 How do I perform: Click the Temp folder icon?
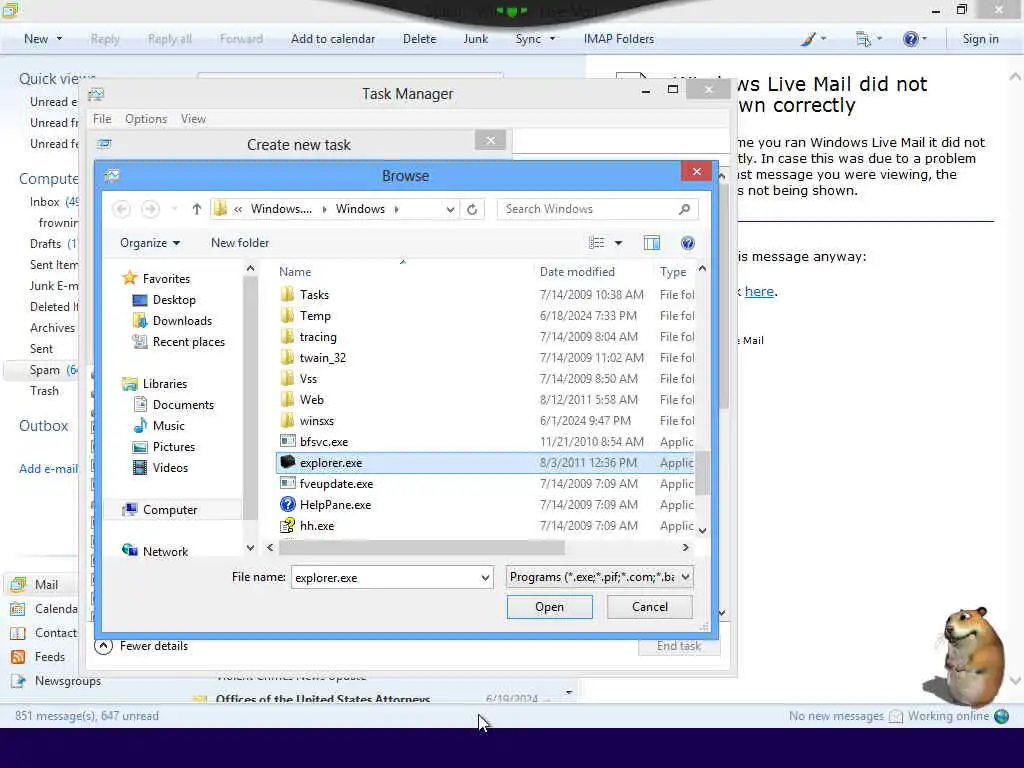pos(287,315)
